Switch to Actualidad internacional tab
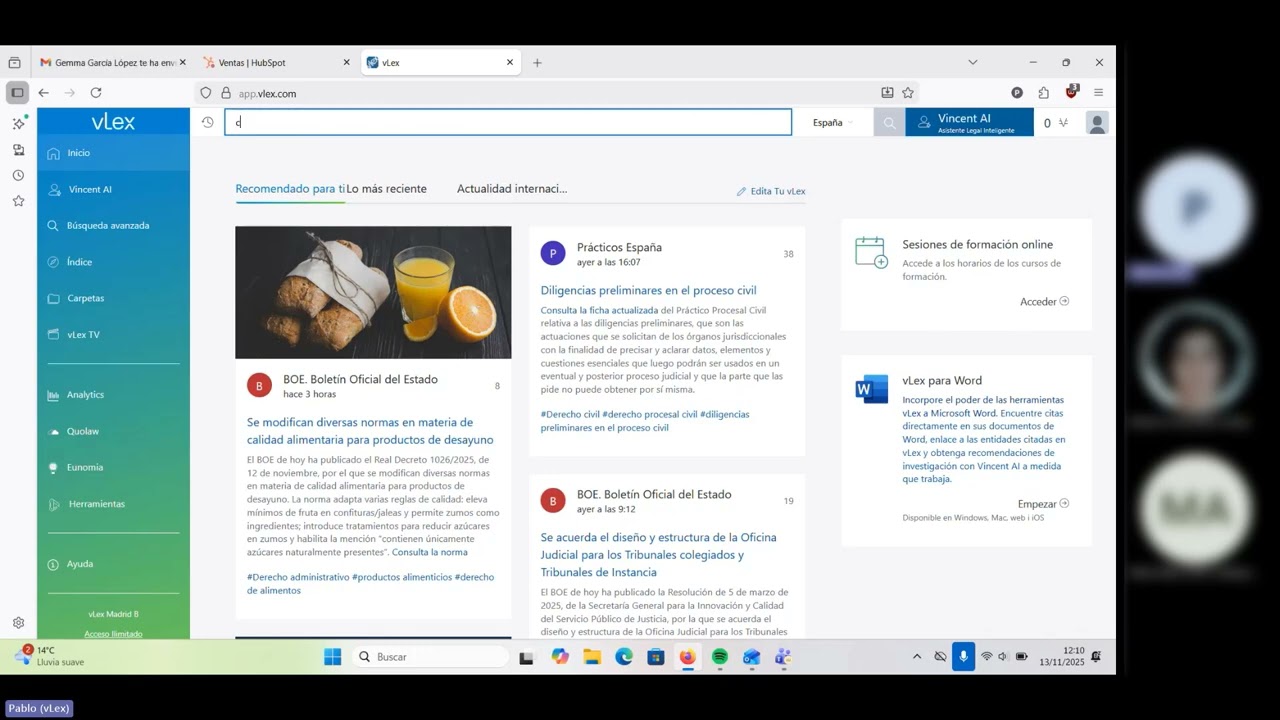The image size is (1280, 720). tap(512, 189)
